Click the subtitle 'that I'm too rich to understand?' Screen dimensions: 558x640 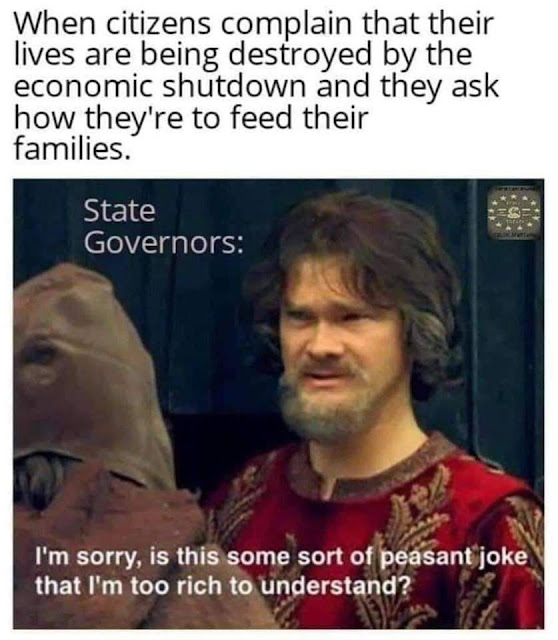(x=222, y=586)
